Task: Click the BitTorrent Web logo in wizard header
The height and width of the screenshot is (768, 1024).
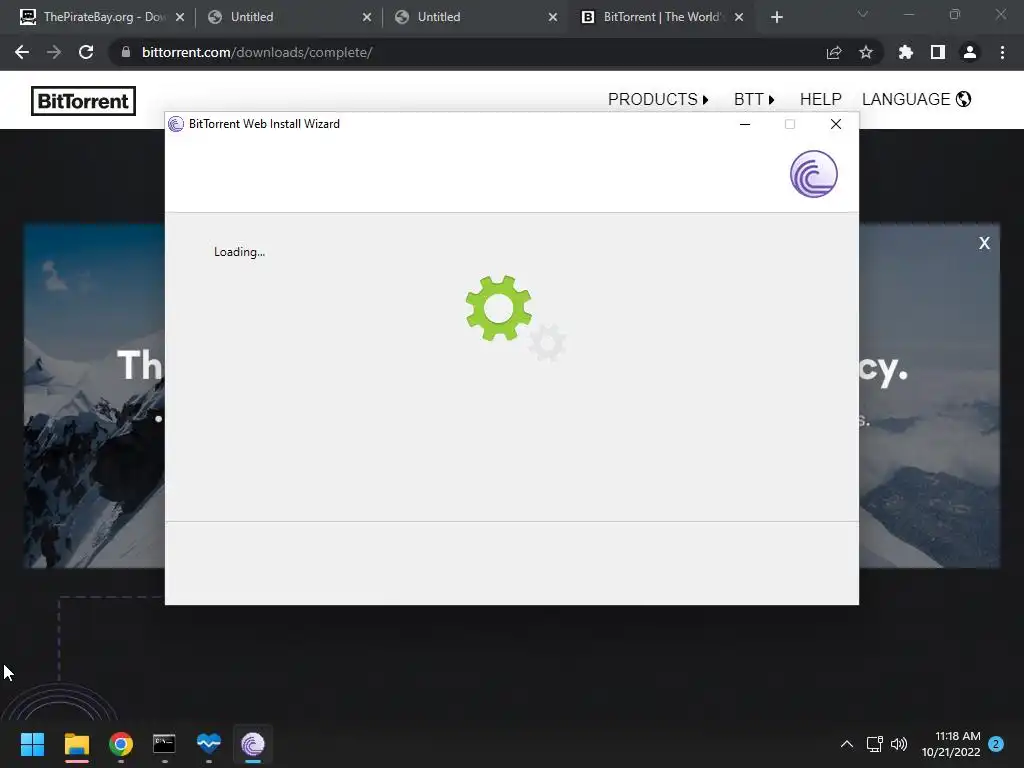Action: (x=814, y=174)
